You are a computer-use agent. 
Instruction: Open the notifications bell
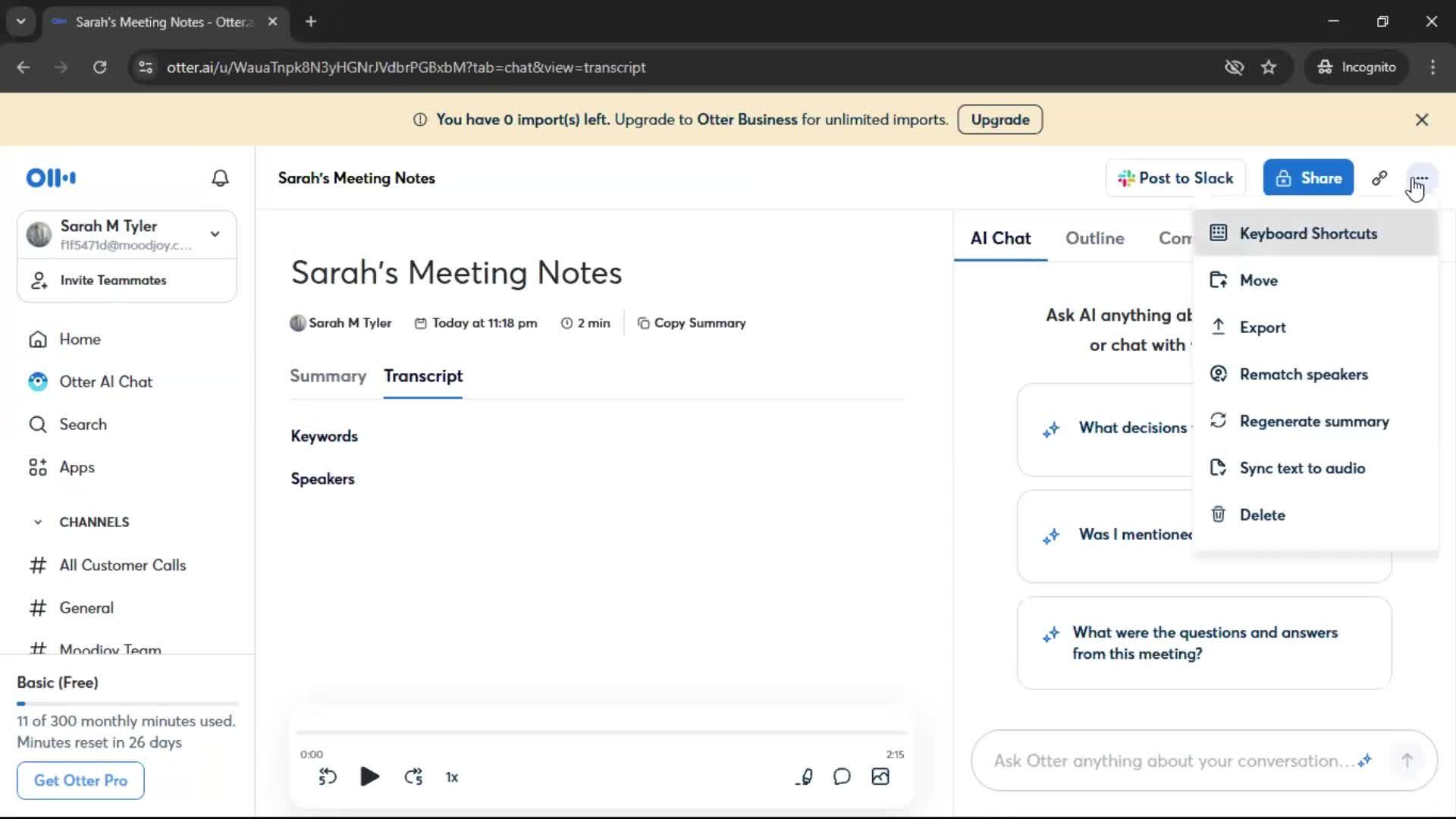220,178
